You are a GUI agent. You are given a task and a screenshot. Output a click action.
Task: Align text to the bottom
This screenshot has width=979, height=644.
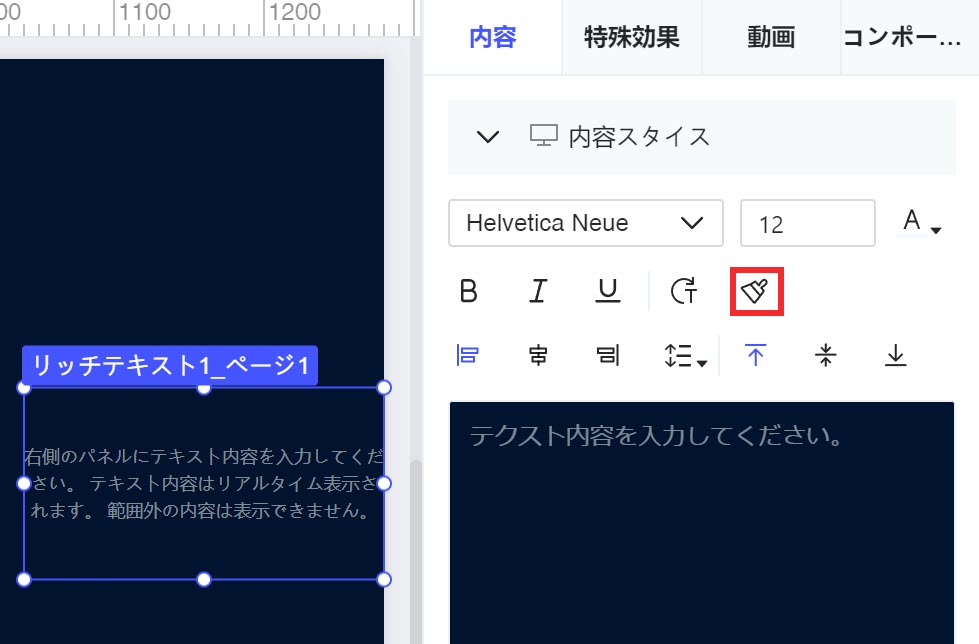tap(895, 355)
